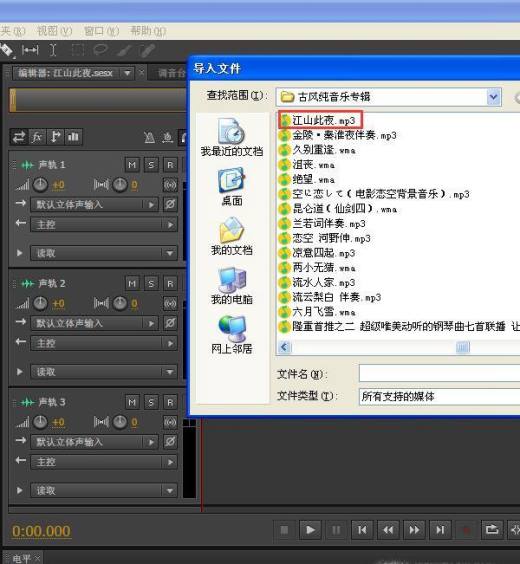Open 我最近的文档 in the places bar
Screen dimensions: 520x564
pos(232,137)
